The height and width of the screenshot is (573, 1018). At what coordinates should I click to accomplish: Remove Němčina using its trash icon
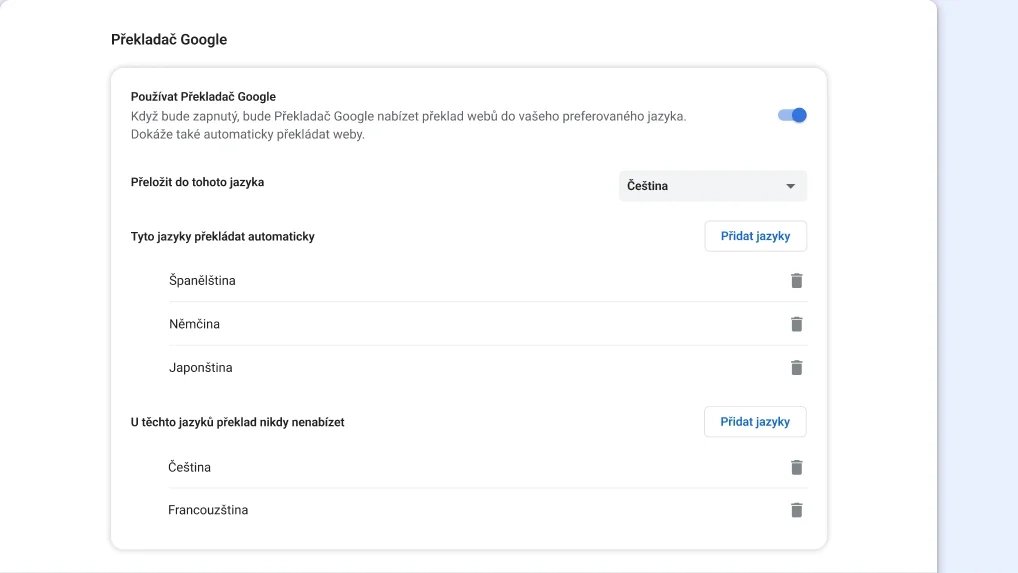point(796,324)
